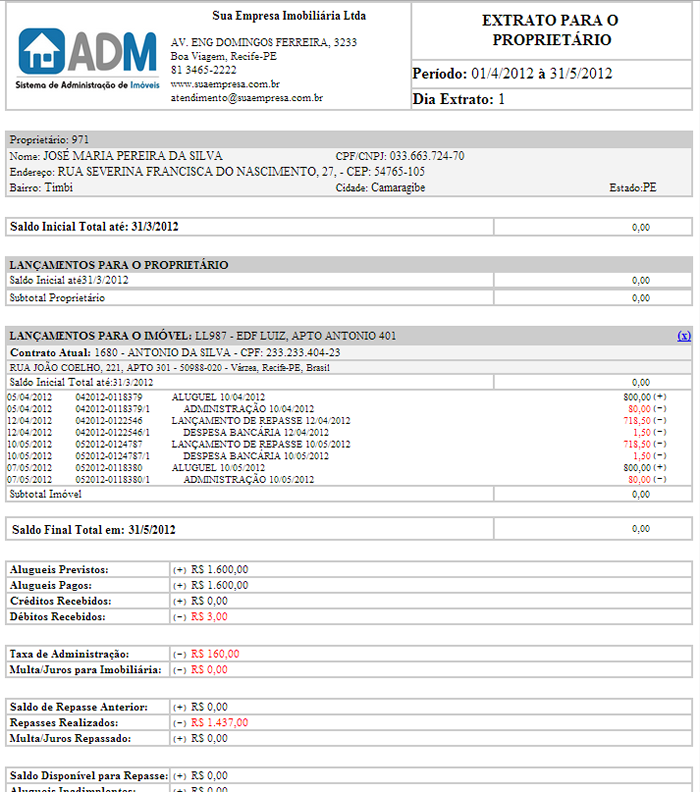Click the (x) link beside LL987 property
The width and height of the screenshot is (700, 792).
(x=684, y=336)
